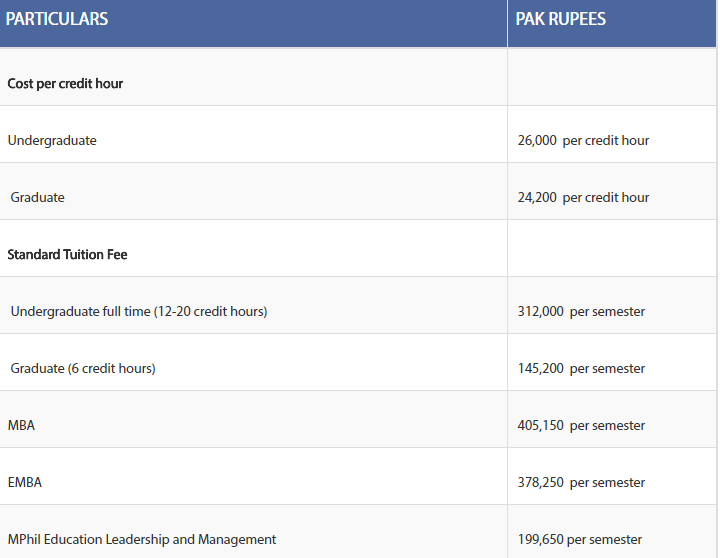Select the 'Graduate (6 credit hours)' label
The width and height of the screenshot is (720, 558).
[x=83, y=368]
